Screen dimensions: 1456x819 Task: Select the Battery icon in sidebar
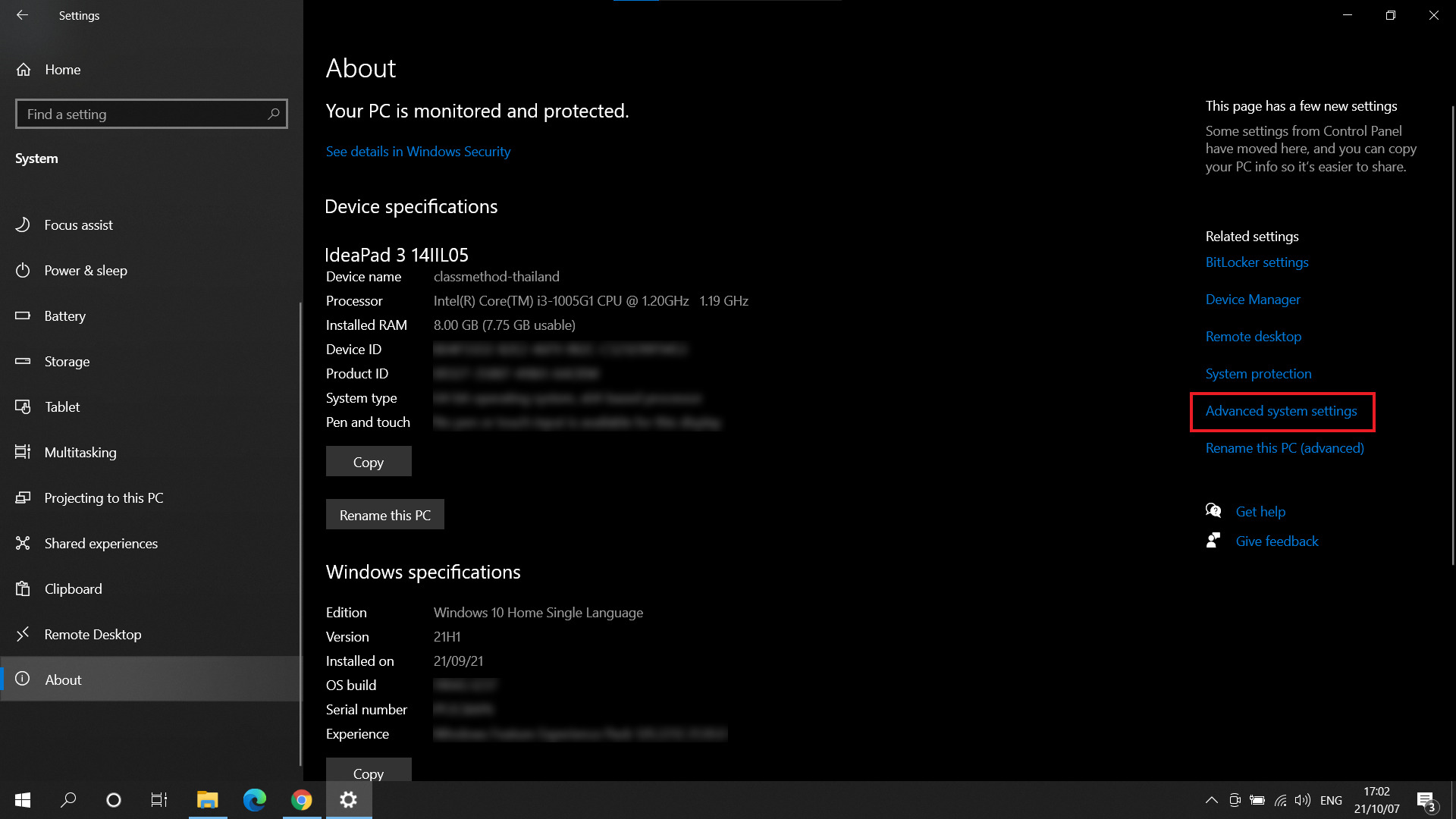[23, 315]
